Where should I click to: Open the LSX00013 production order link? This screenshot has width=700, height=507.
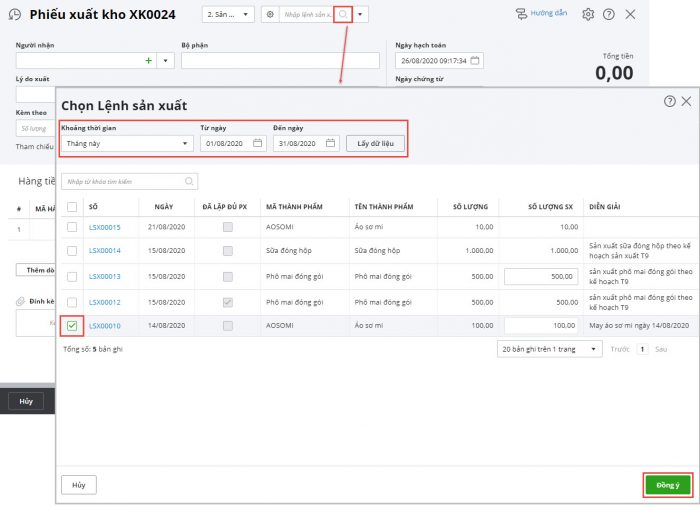tap(104, 277)
